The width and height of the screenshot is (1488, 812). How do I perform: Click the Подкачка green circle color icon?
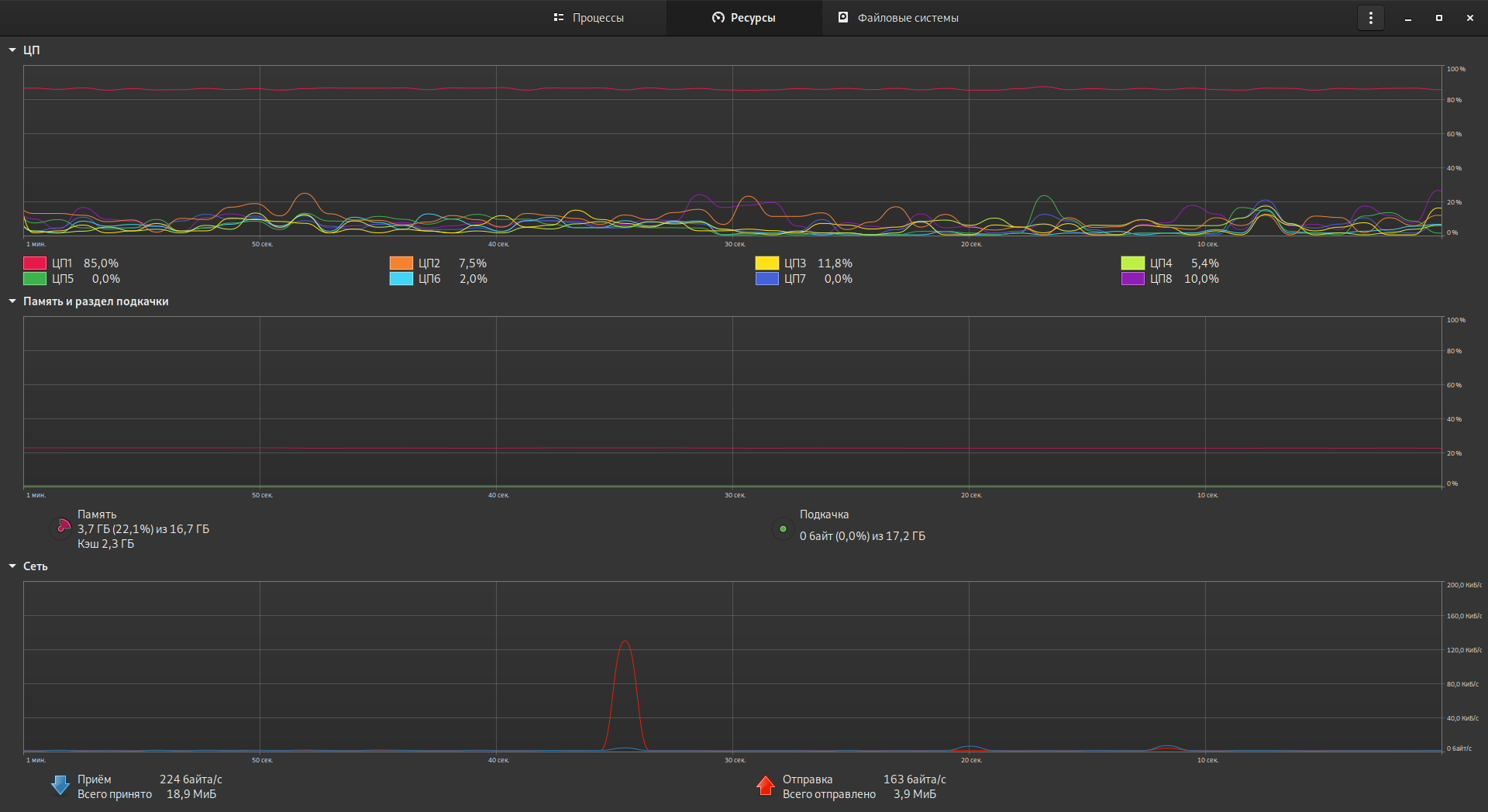click(783, 529)
